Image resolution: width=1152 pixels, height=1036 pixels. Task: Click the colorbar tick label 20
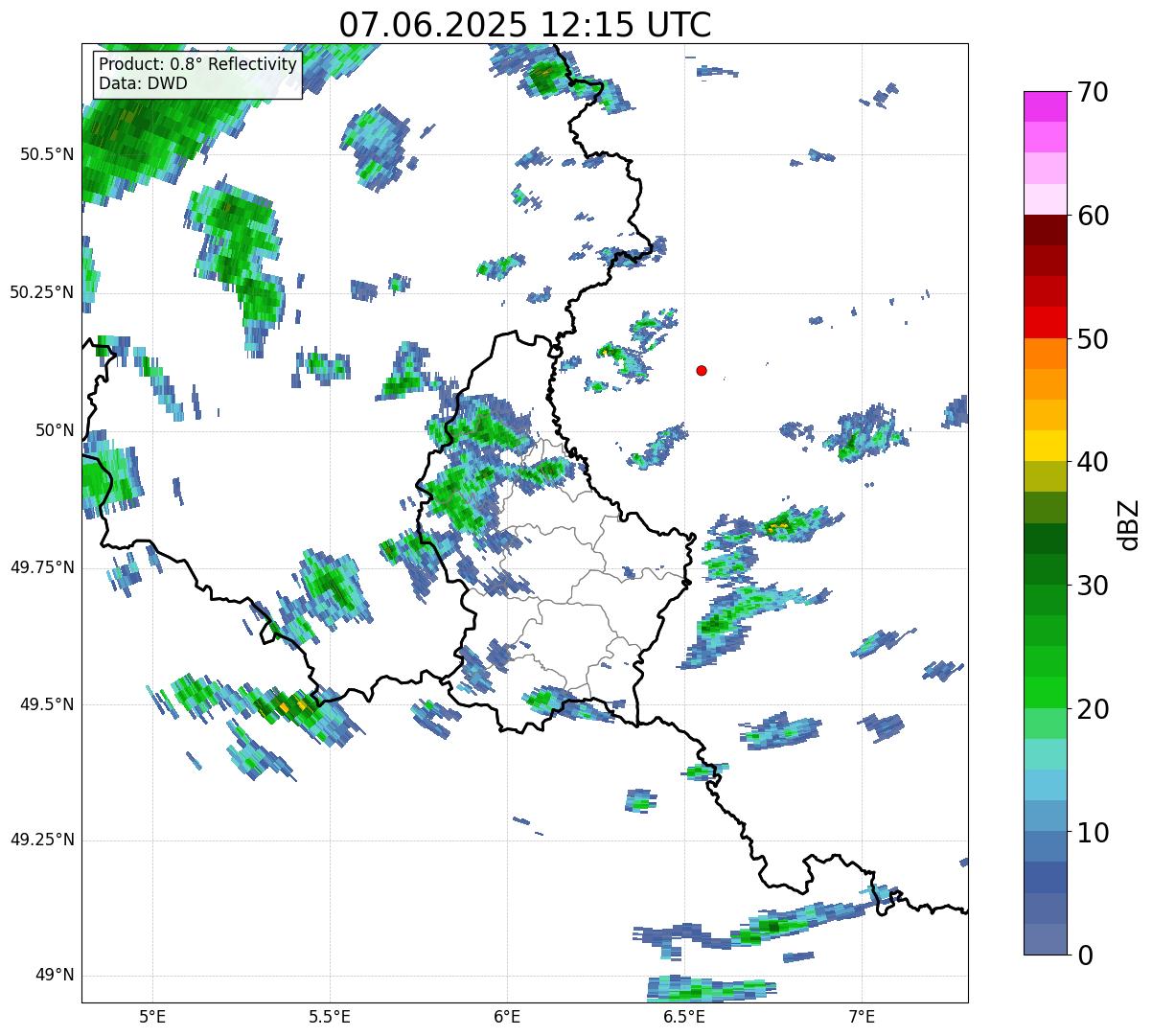[x=1093, y=709]
